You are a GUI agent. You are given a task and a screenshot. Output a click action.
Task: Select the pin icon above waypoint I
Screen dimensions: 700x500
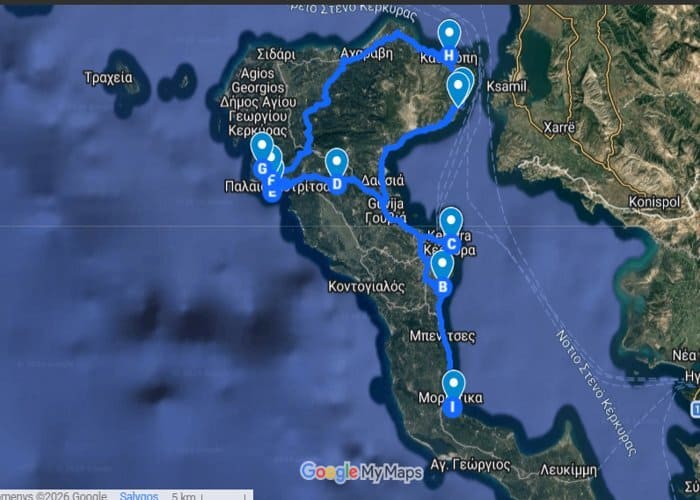click(454, 385)
